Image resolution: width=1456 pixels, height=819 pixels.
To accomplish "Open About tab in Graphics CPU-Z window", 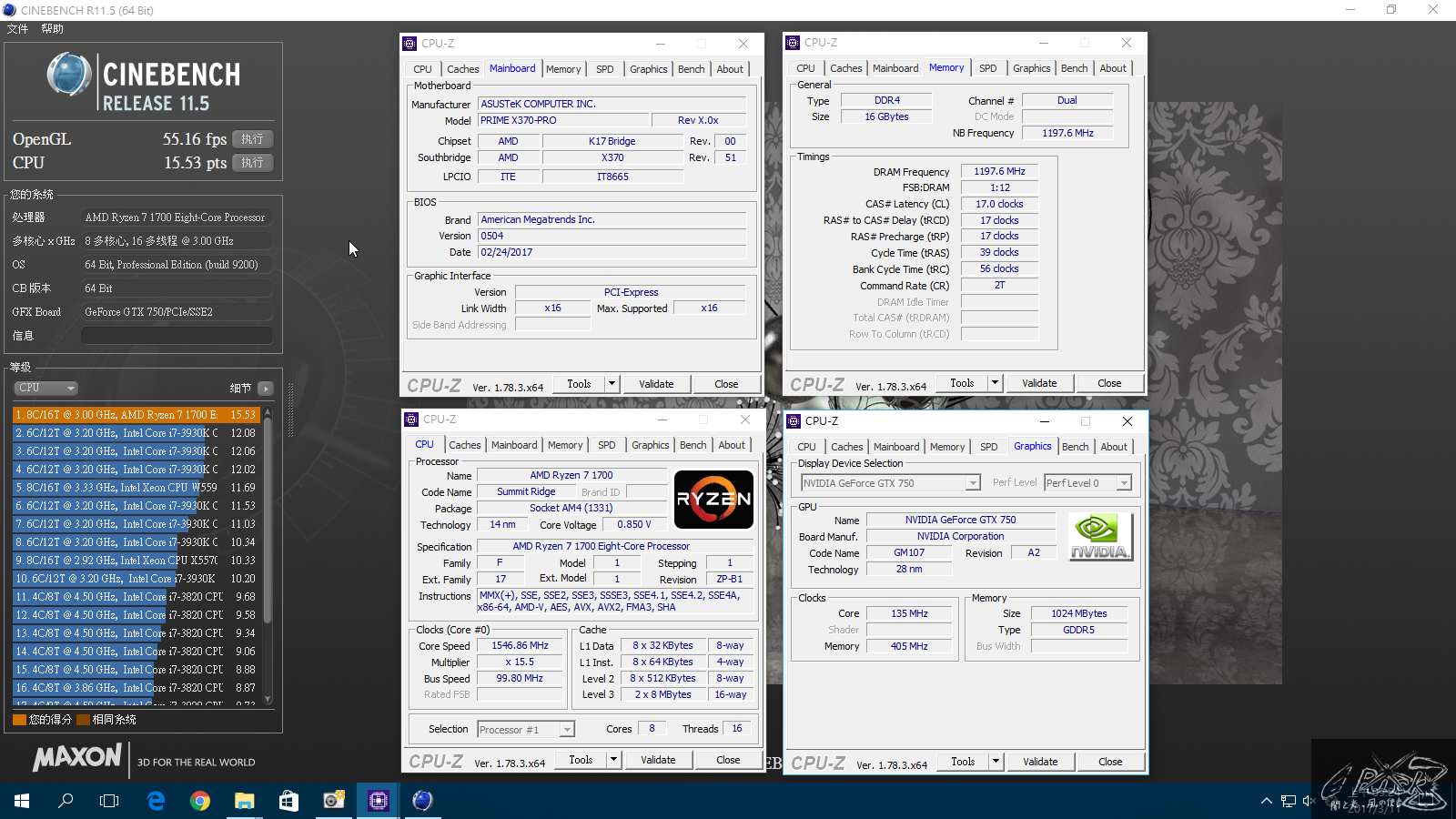I will (x=1114, y=447).
